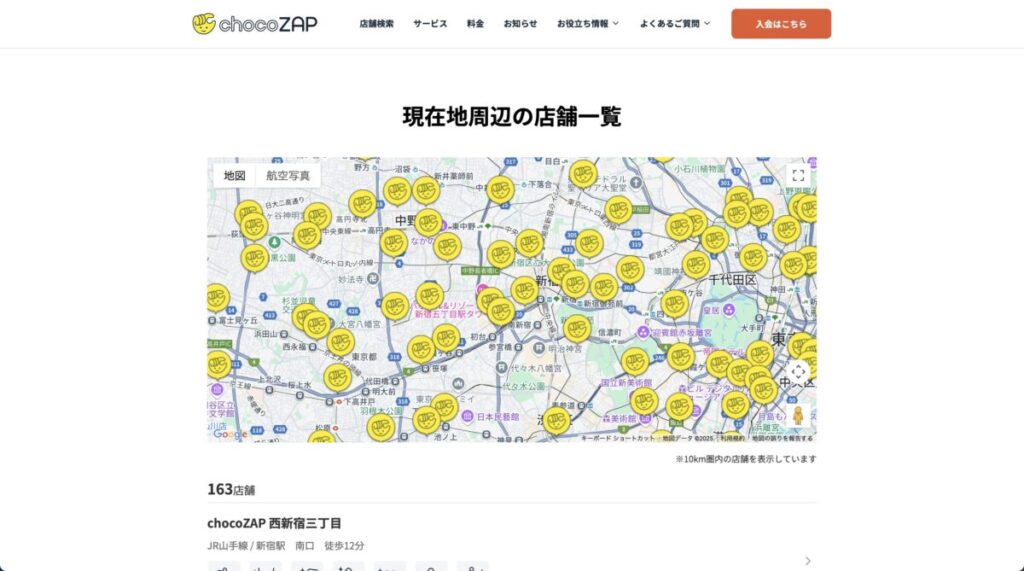Switch map type to 地図
The height and width of the screenshot is (571, 1024).
pos(234,175)
